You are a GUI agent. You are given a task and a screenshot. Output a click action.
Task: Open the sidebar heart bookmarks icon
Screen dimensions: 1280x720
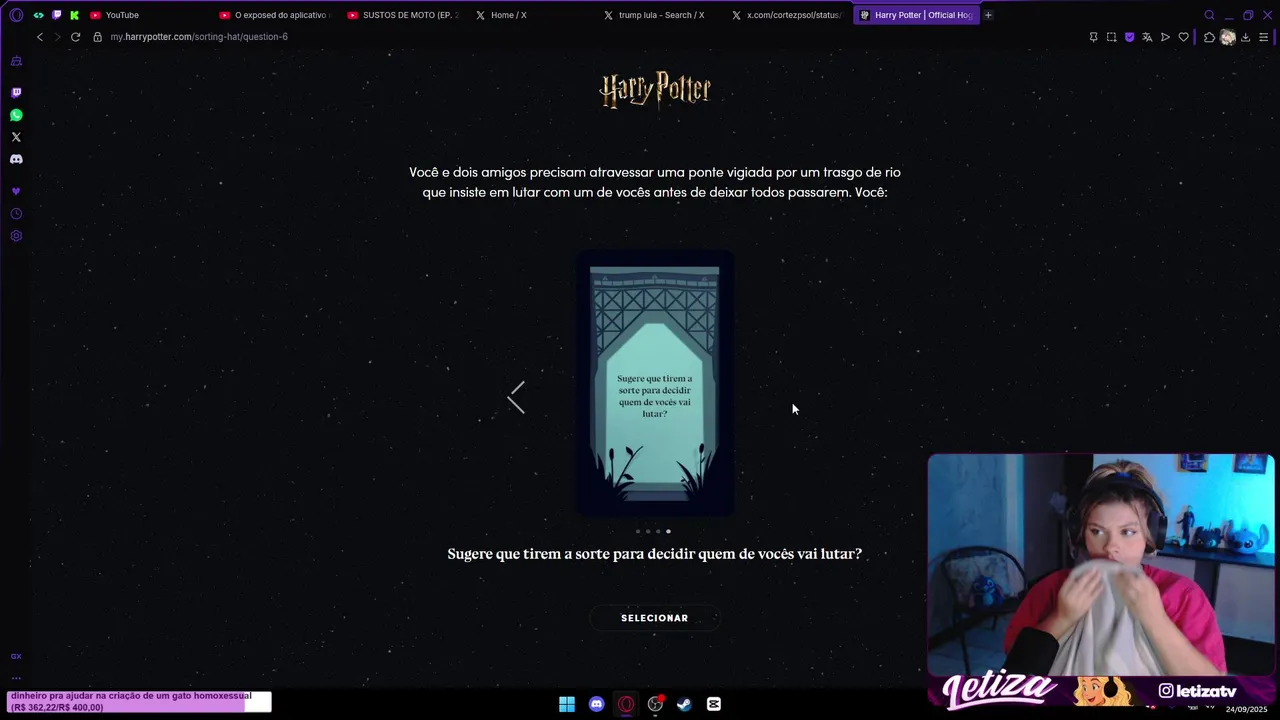[16, 191]
